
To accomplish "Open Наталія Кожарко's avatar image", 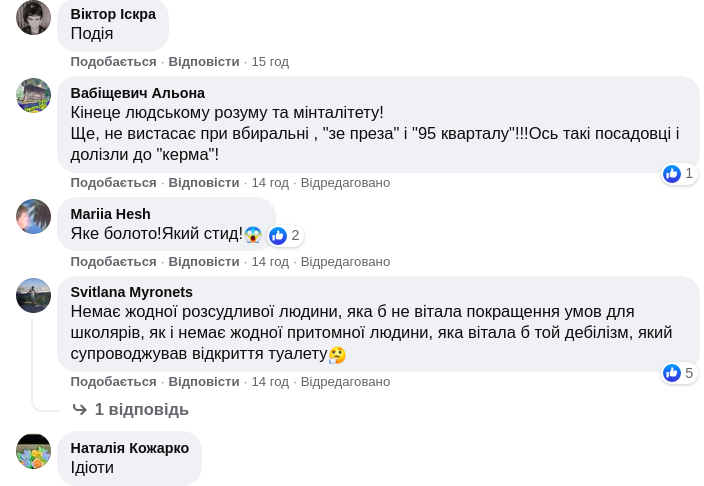I will [33, 451].
